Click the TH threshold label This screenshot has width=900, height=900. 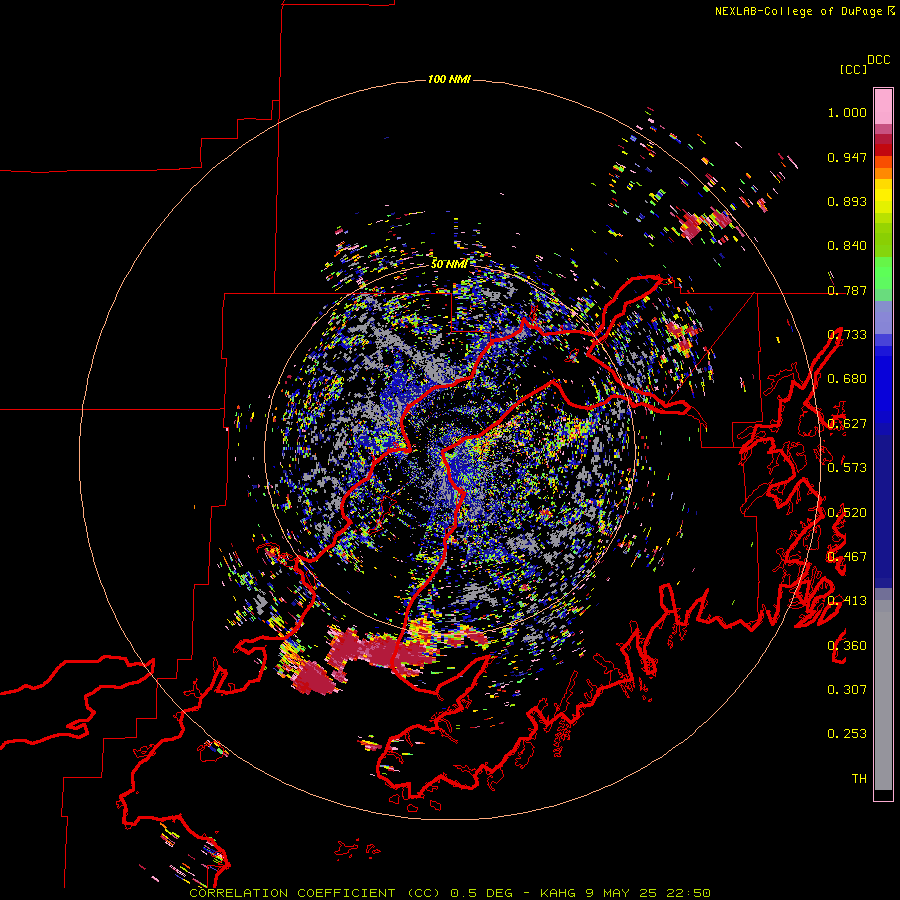pyautogui.click(x=859, y=779)
